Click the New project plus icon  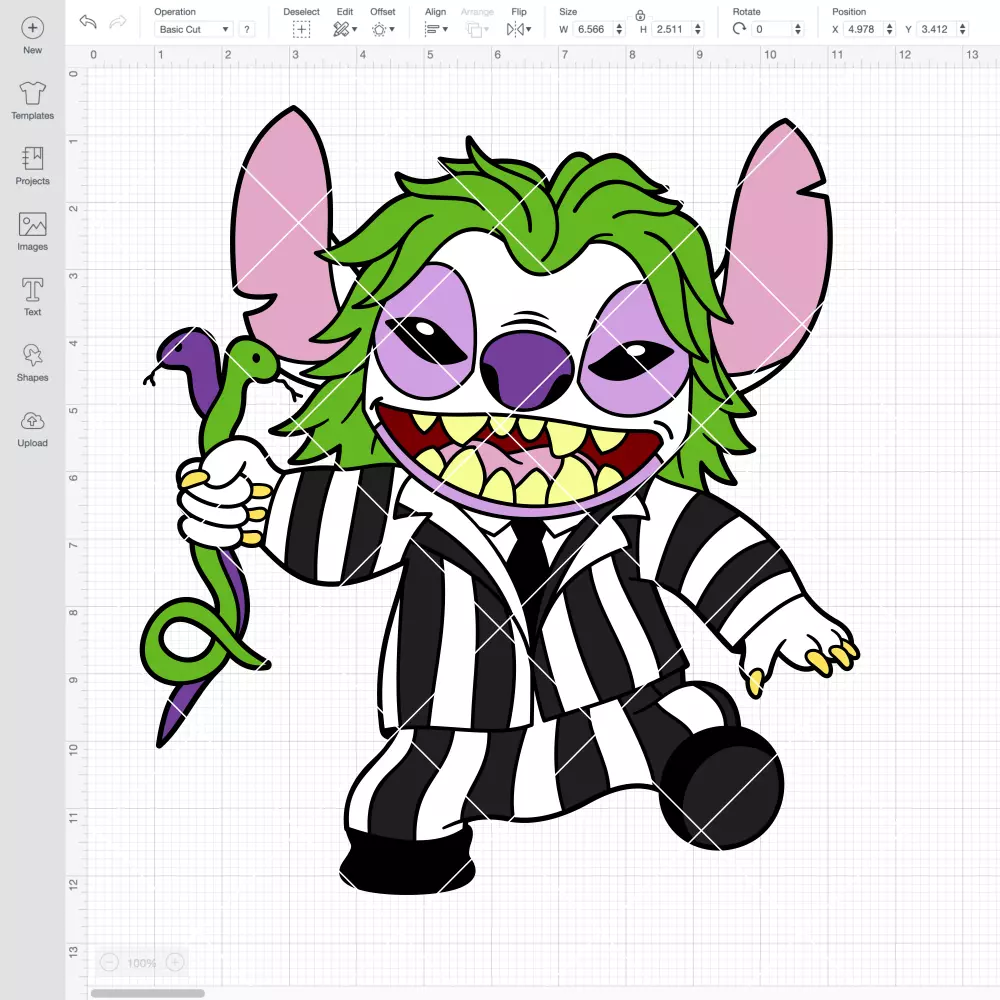pyautogui.click(x=33, y=28)
